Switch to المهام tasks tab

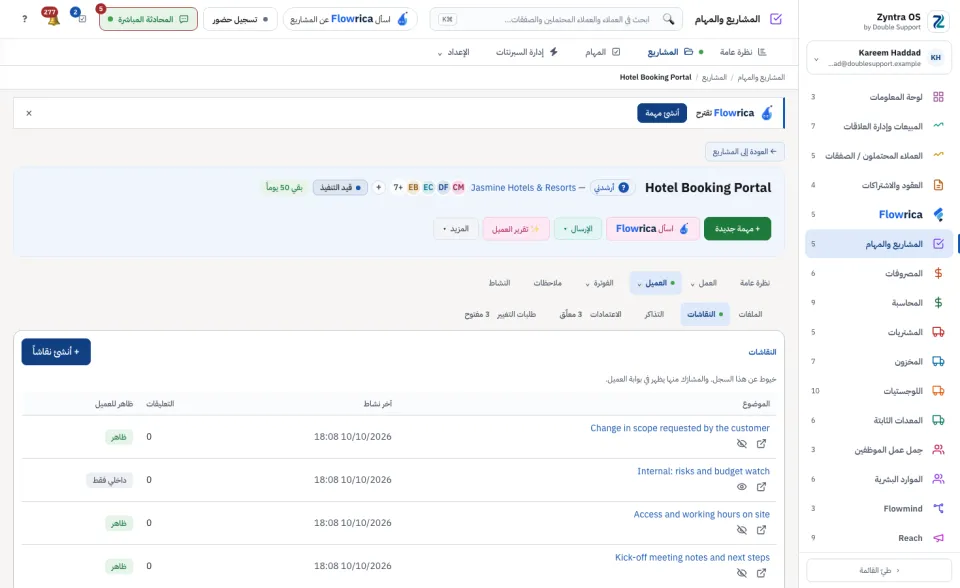tap(602, 52)
